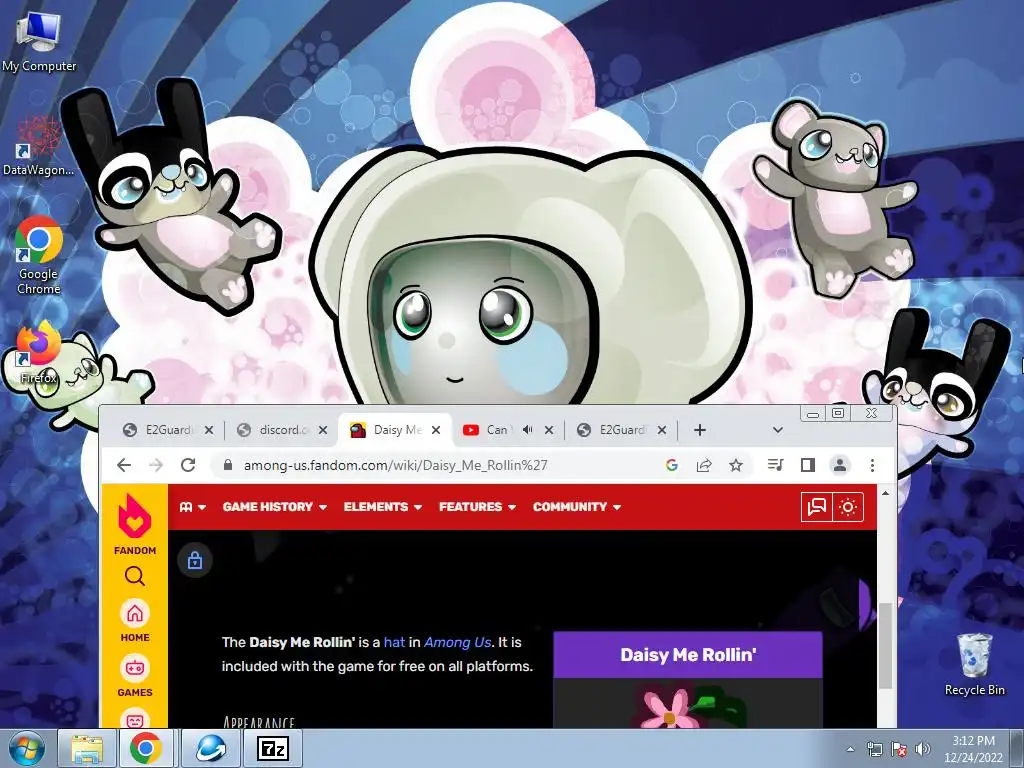This screenshot has width=1024, height=768.
Task: Open the tab search chevron
Action: pyautogui.click(x=777, y=430)
